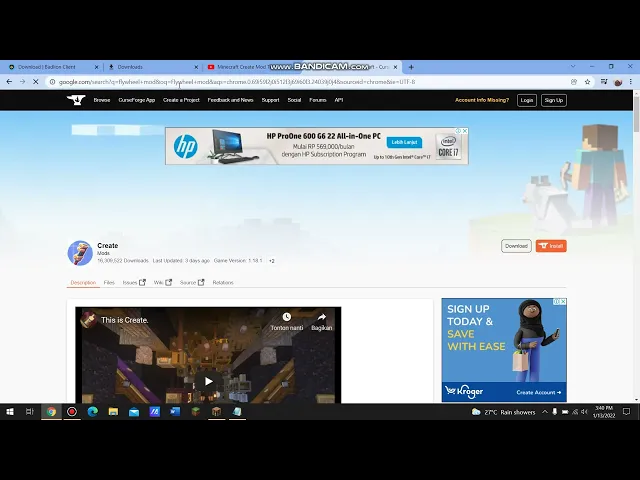Click the Sign Up button
This screenshot has height=480, width=640.
tap(553, 100)
